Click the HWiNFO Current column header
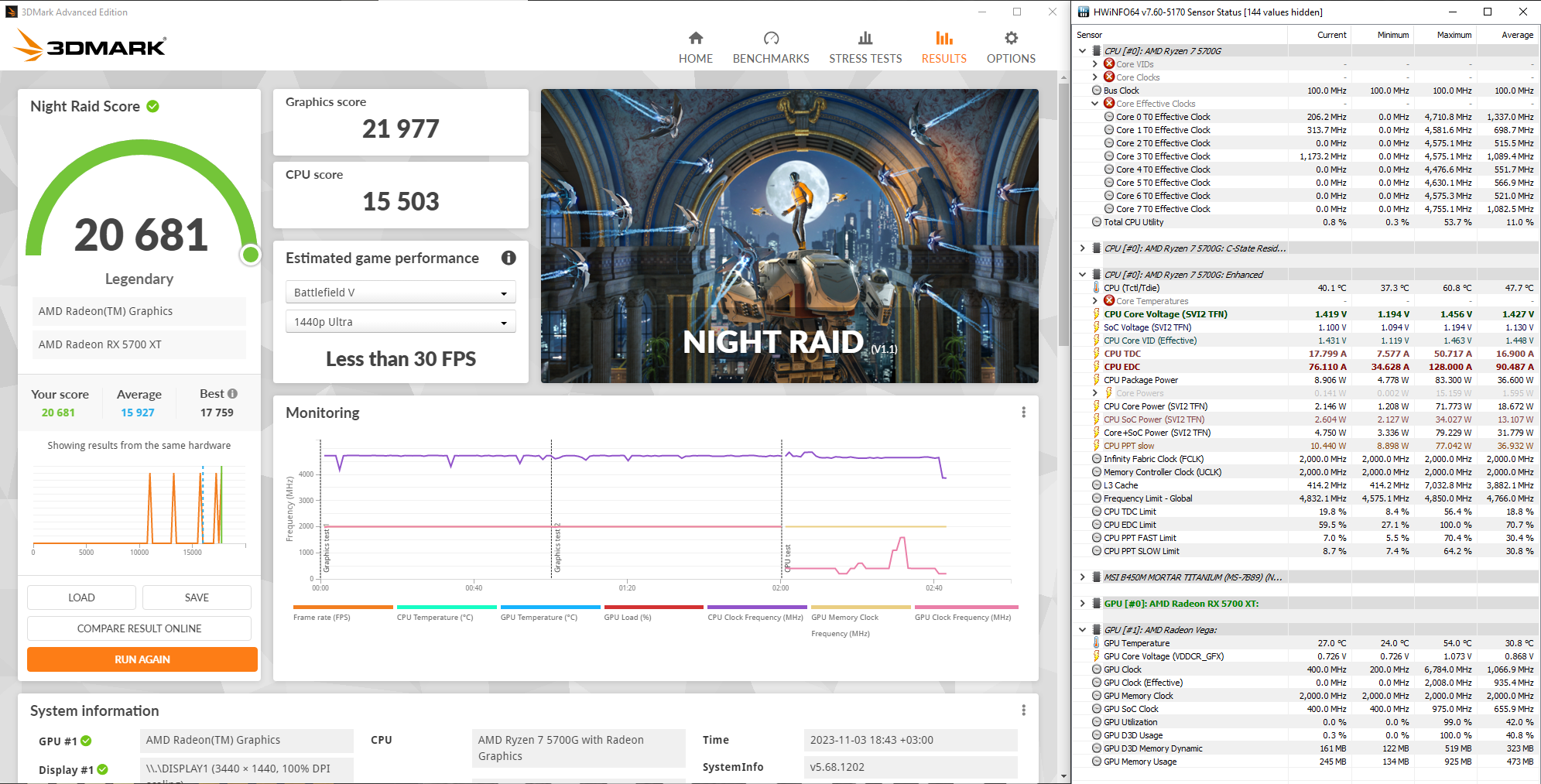 (x=1319, y=35)
